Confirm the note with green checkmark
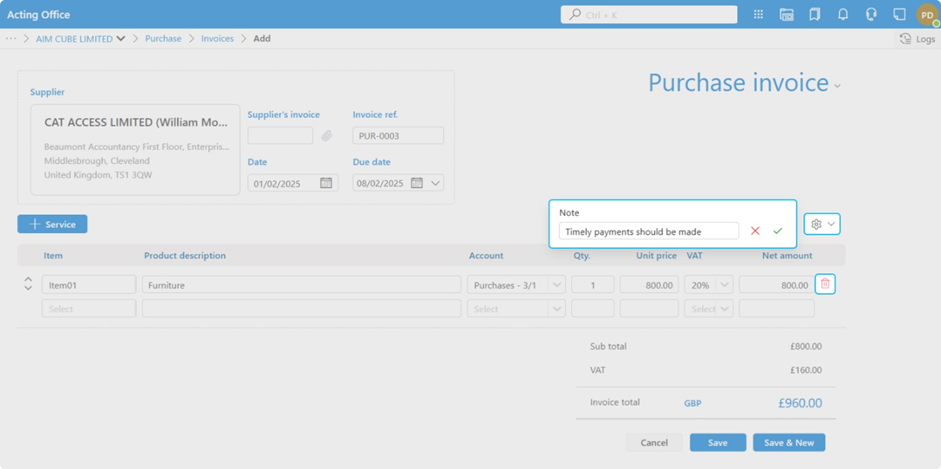The width and height of the screenshot is (941, 469). 778,231
